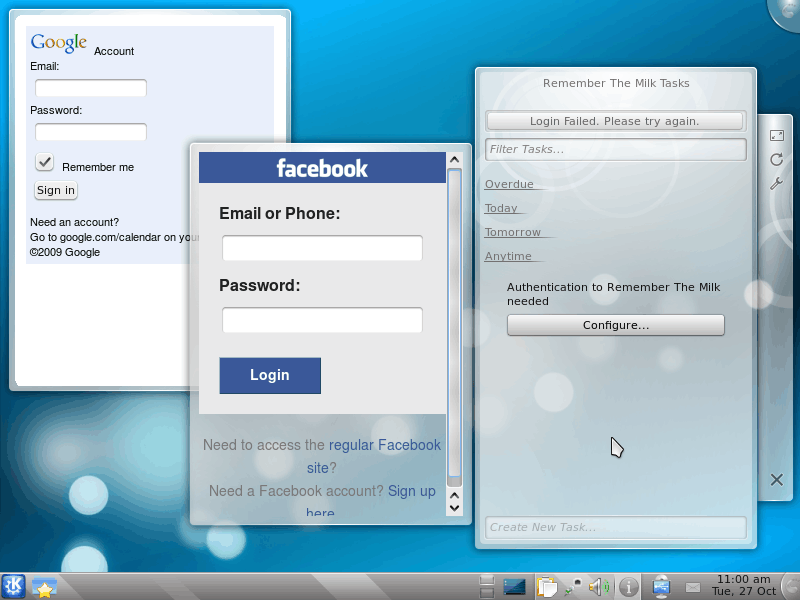Screen dimensions: 800x600
Task: Focus the Facebook Password field
Action: [x=322, y=320]
